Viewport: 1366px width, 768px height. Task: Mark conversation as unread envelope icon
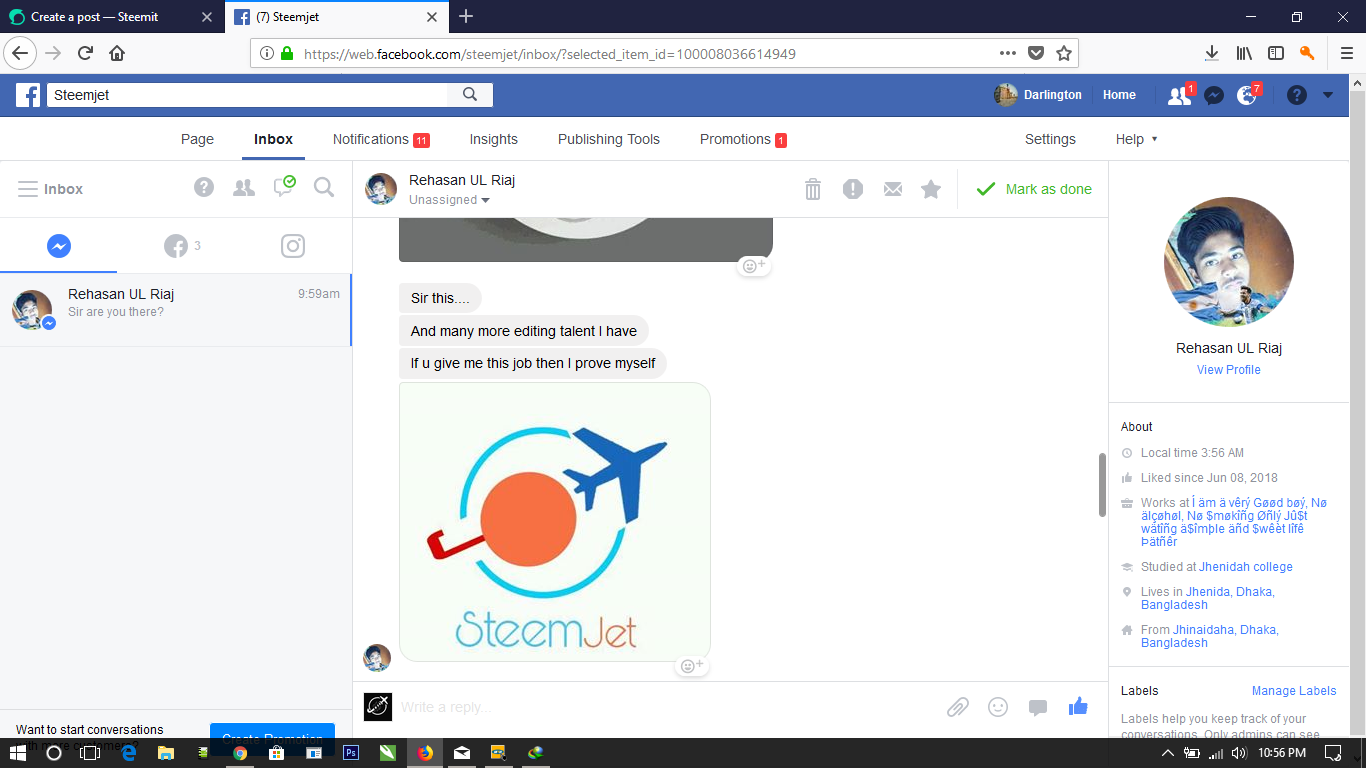[893, 189]
